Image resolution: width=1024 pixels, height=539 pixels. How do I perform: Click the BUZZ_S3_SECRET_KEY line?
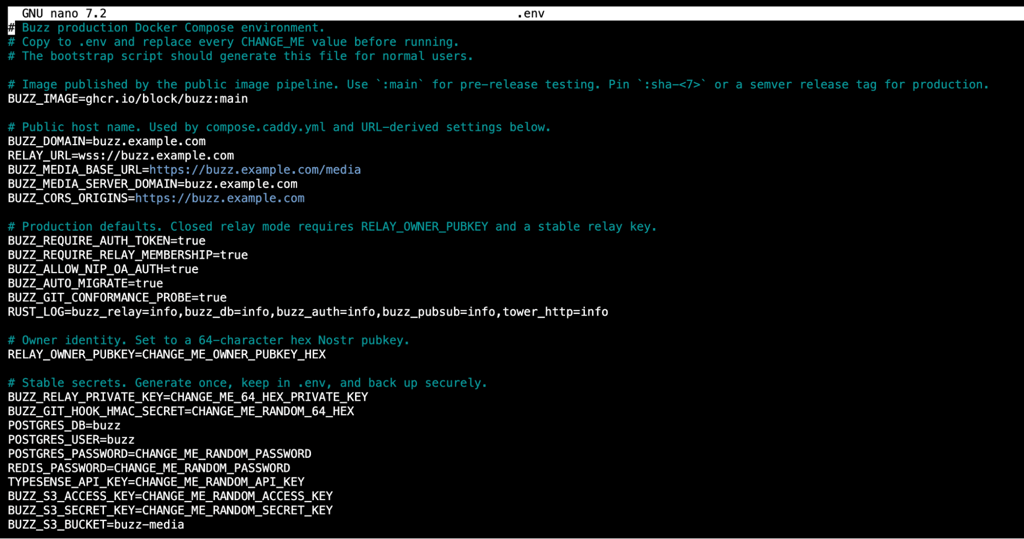point(170,510)
